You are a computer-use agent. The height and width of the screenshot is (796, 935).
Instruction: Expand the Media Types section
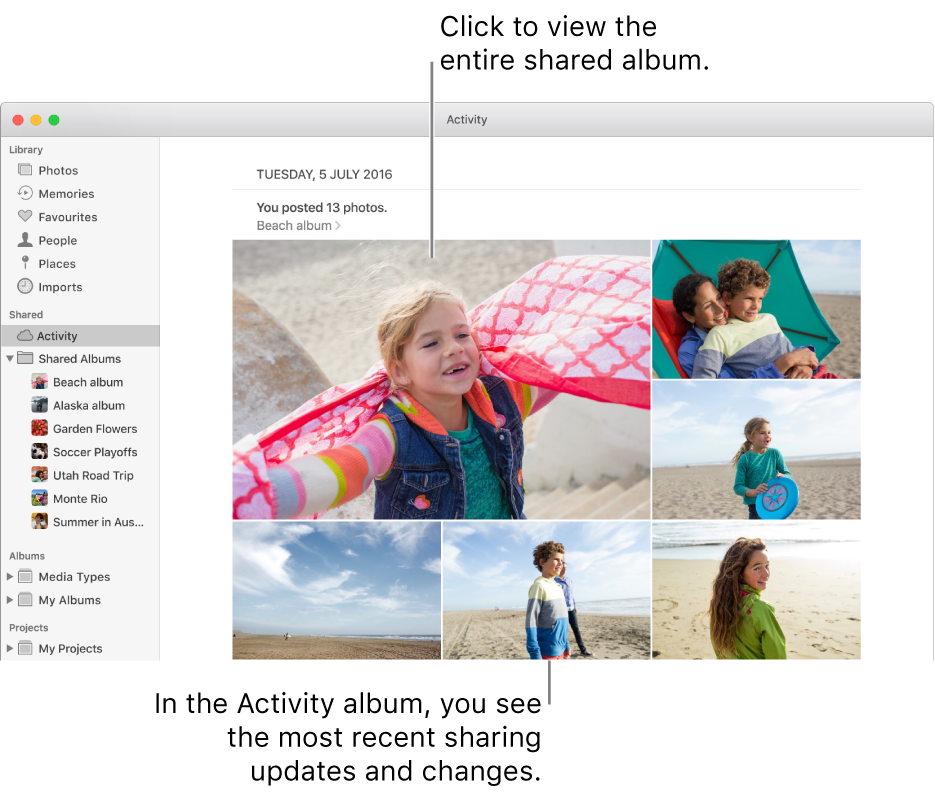point(11,576)
